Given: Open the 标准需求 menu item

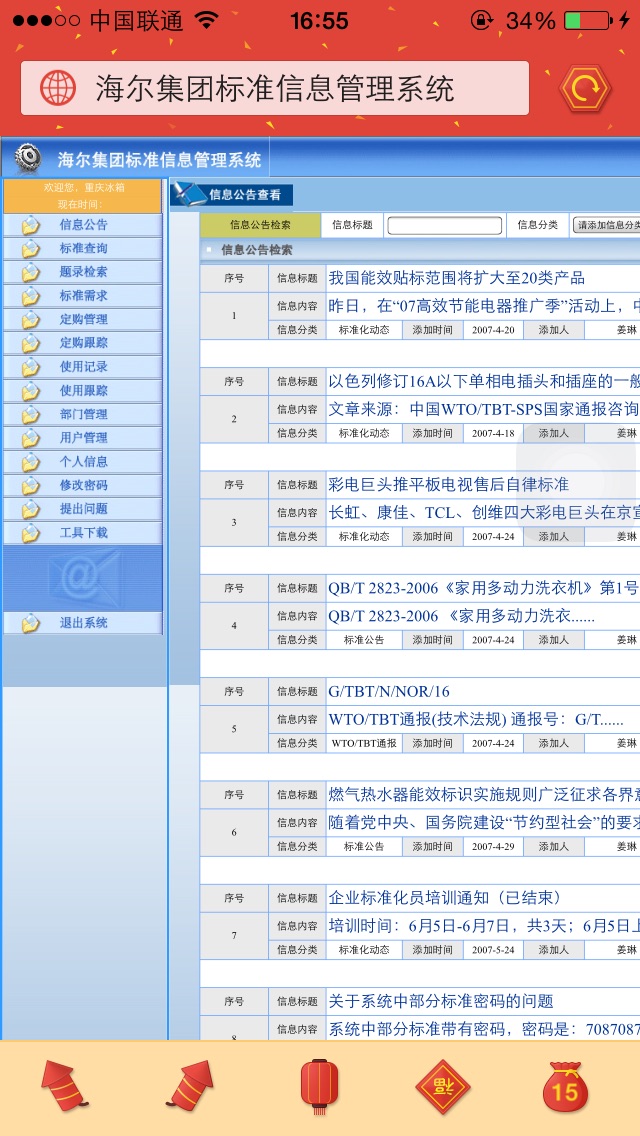Looking at the screenshot, I should pyautogui.click(x=83, y=296).
